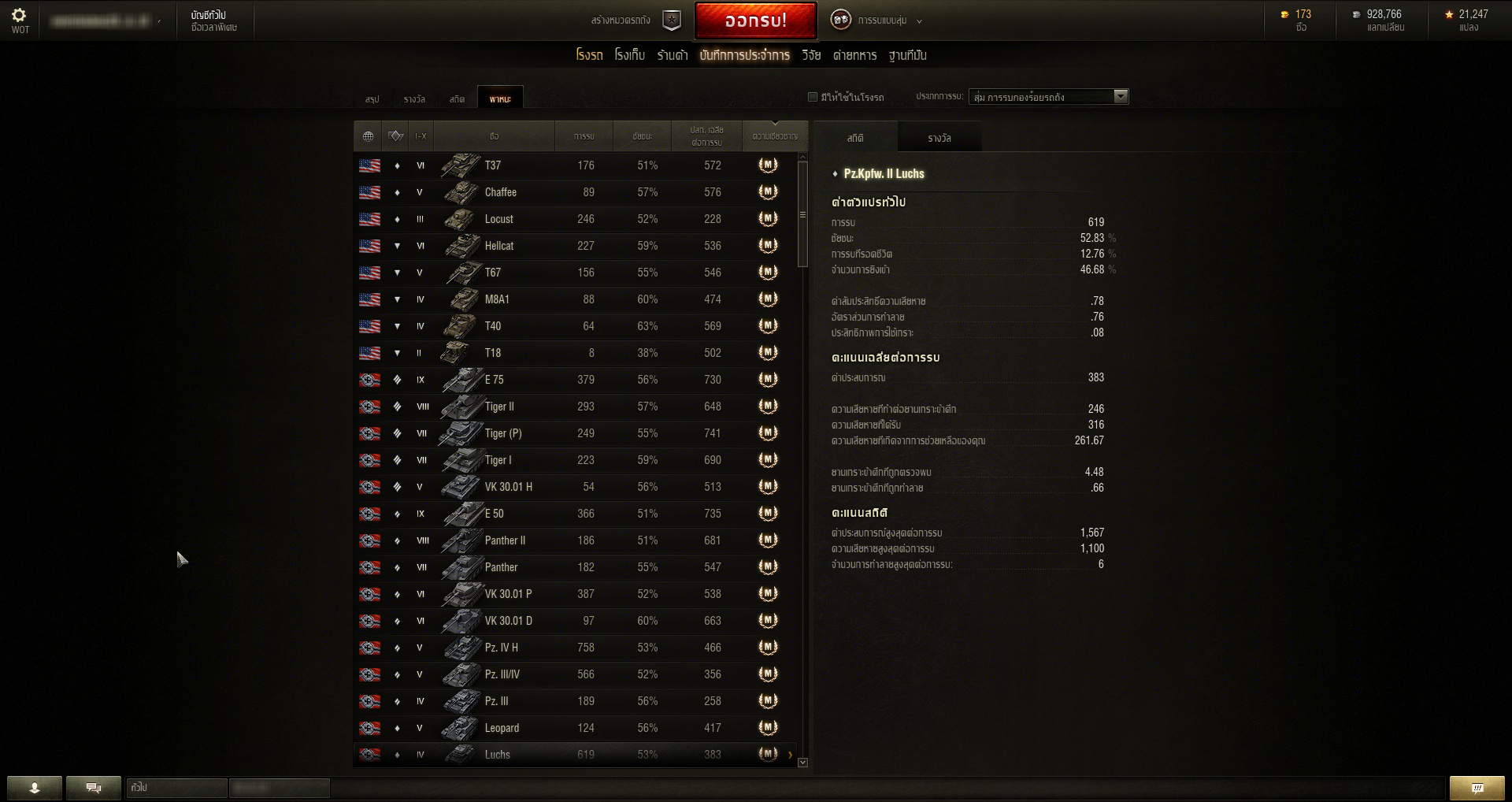Toggle the show in garage checkbox
This screenshot has height=802, width=1512.
pos(813,97)
